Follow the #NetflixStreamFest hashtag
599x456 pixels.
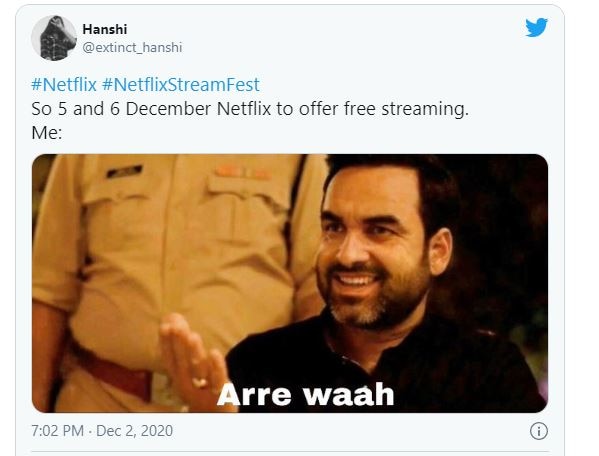181,84
